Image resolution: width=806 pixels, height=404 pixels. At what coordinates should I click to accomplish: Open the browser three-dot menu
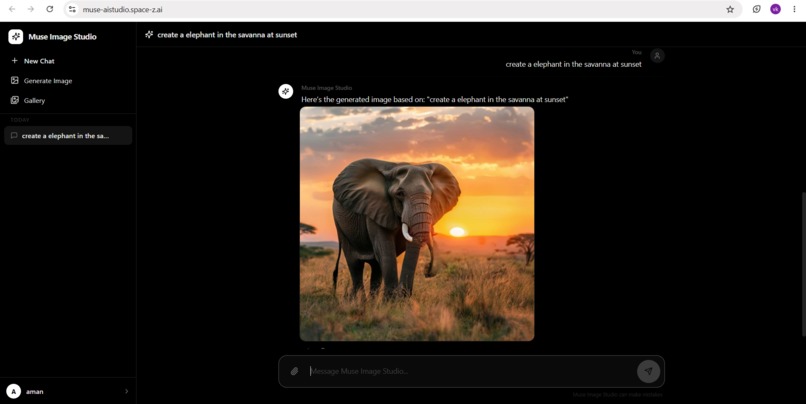coord(794,9)
